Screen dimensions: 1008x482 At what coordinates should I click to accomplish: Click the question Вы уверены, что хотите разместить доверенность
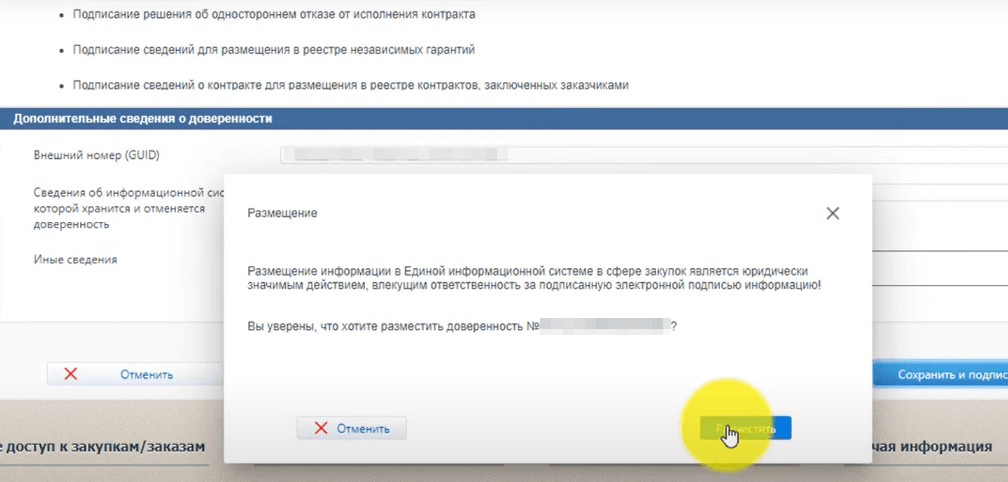[x=462, y=326]
